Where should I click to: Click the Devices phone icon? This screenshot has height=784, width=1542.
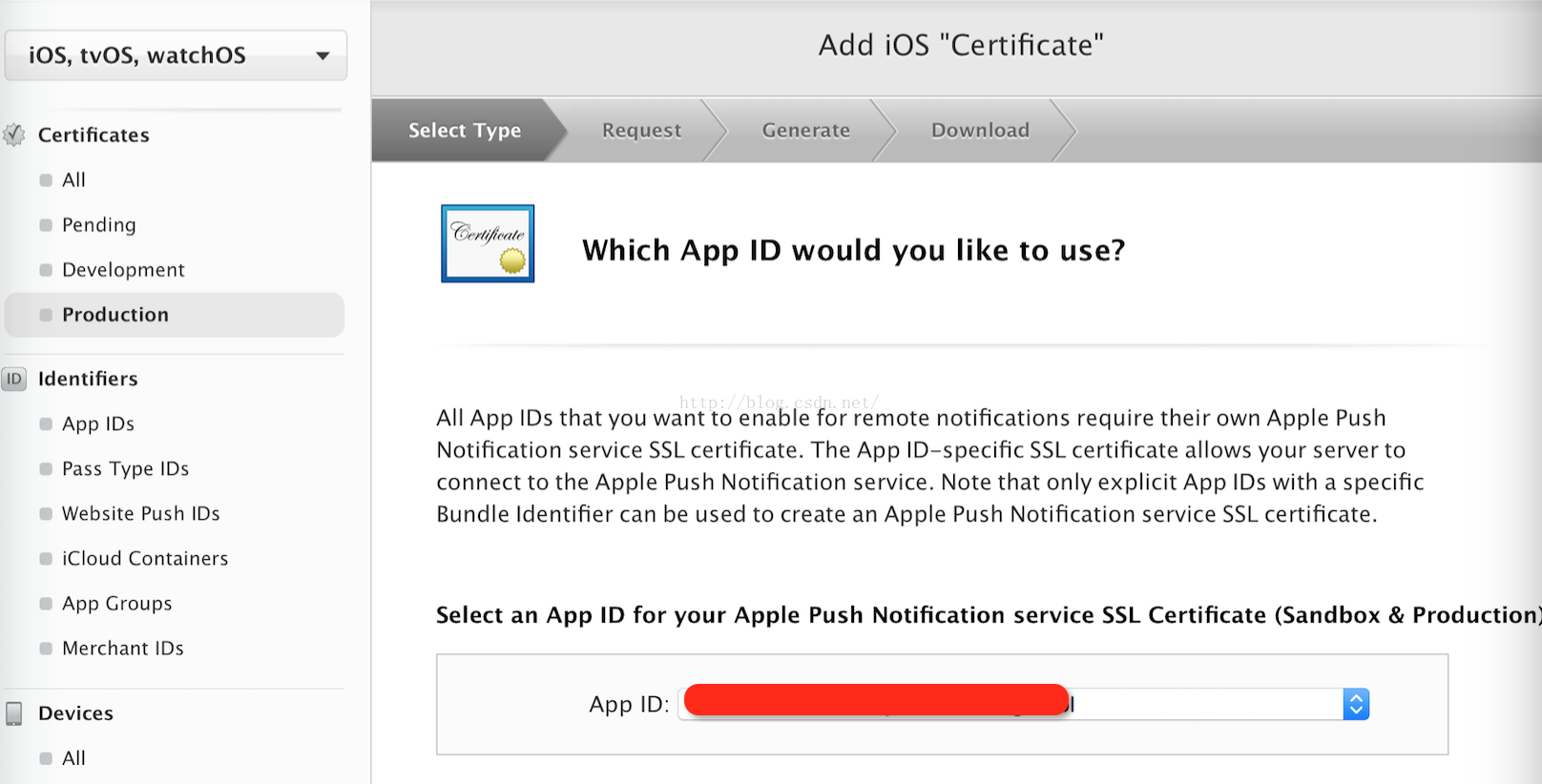(14, 713)
